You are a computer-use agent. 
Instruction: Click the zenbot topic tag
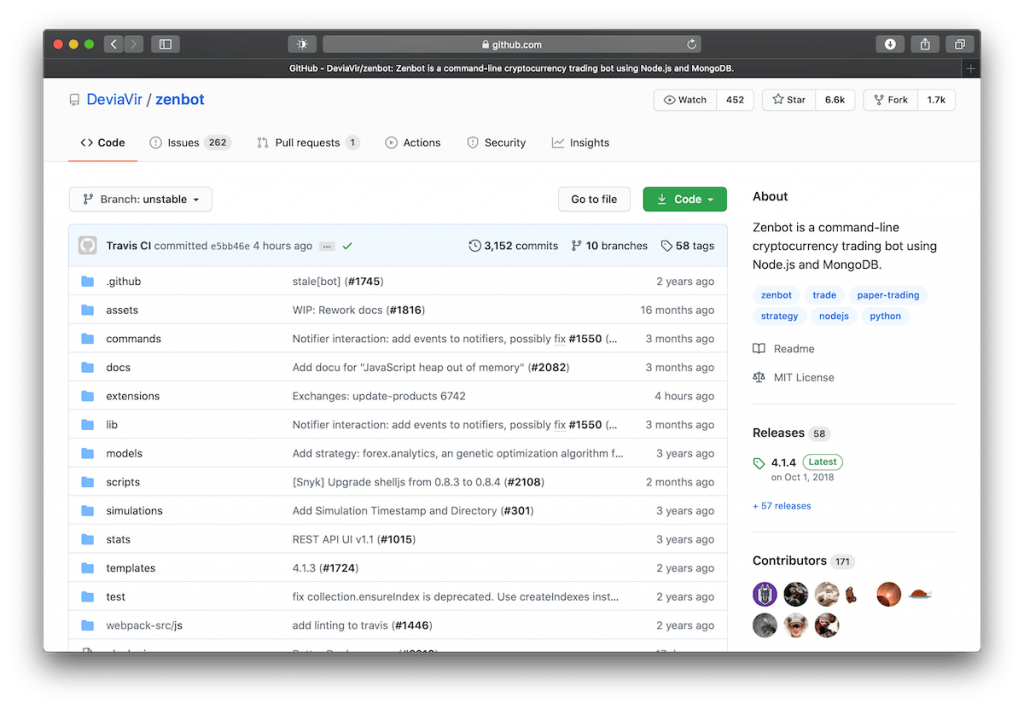point(776,295)
